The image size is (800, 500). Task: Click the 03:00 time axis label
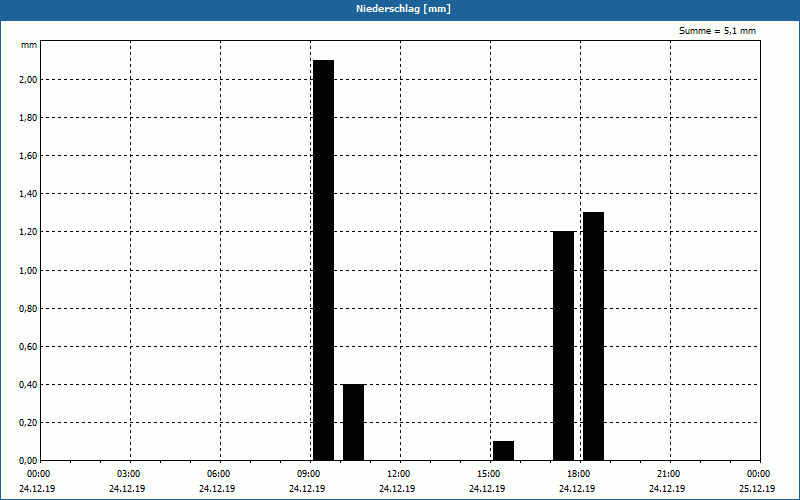click(130, 474)
